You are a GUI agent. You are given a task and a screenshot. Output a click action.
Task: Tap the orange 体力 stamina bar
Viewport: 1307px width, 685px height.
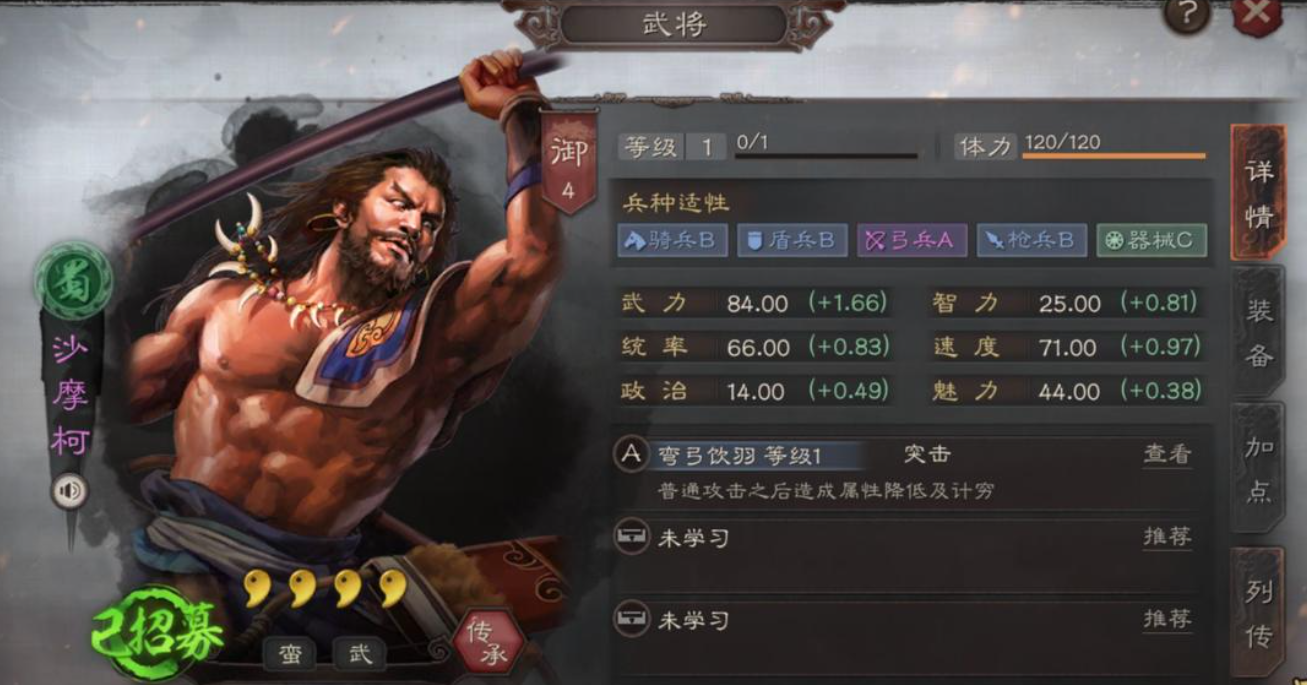point(1114,157)
